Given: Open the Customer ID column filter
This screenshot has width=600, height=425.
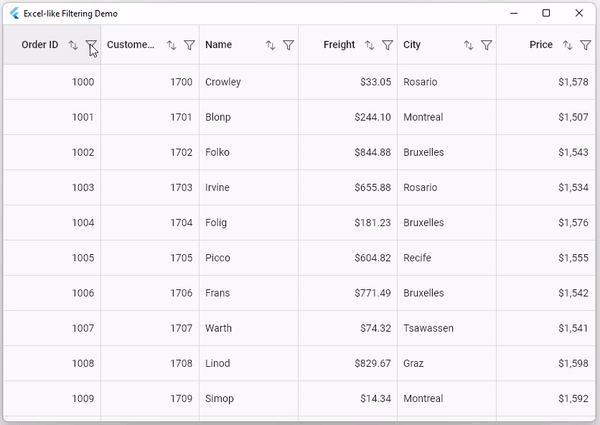Looking at the screenshot, I should [x=189, y=45].
